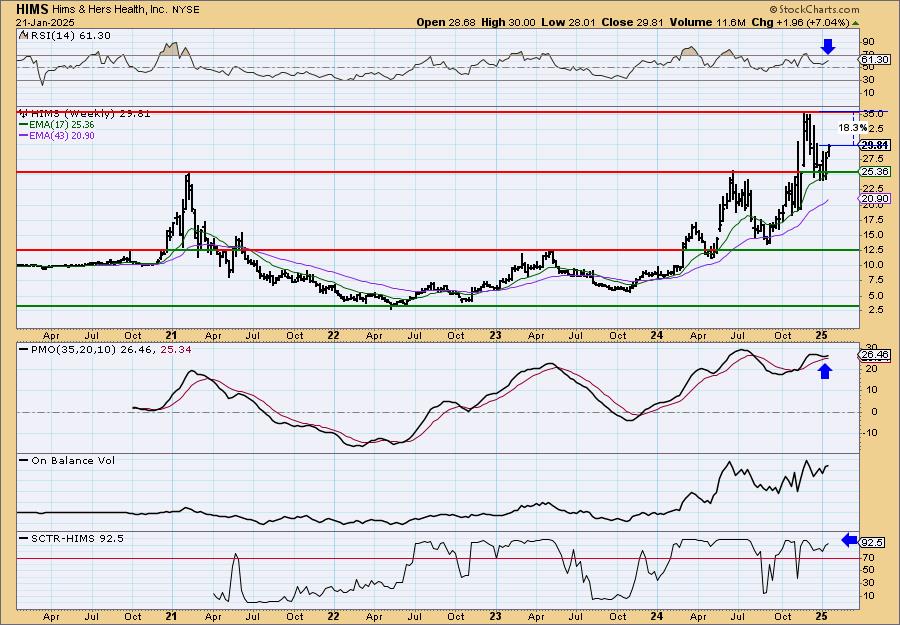This screenshot has height=625, width=900.
Task: Click the Low 28.01 value
Action: (x=569, y=22)
